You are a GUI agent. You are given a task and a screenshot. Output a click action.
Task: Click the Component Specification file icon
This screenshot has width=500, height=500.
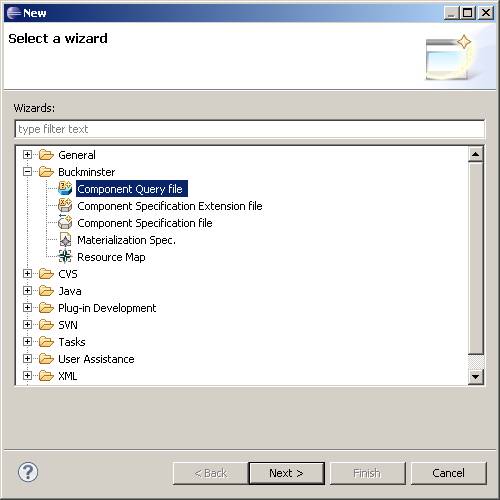click(65, 223)
